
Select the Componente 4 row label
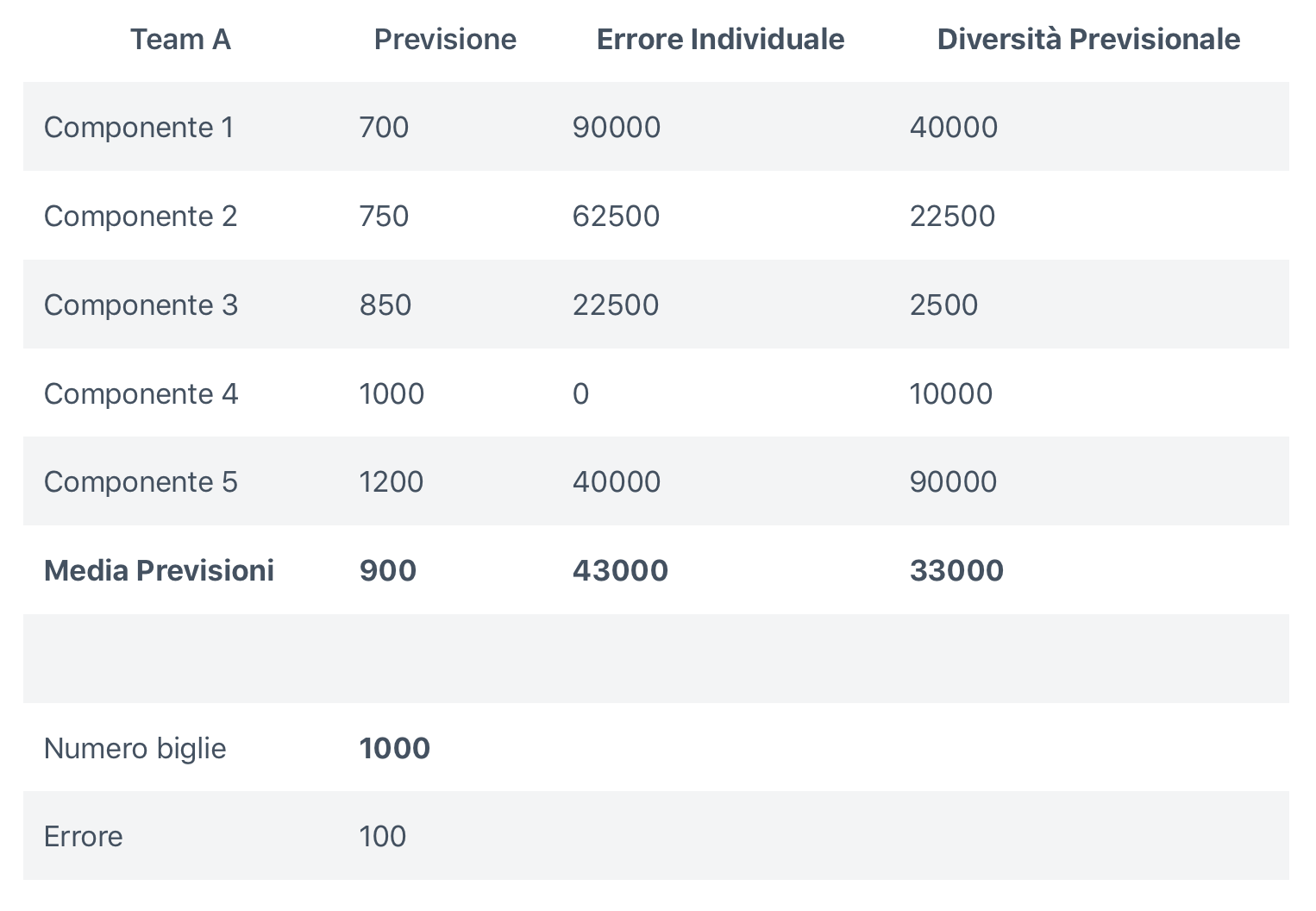click(141, 394)
